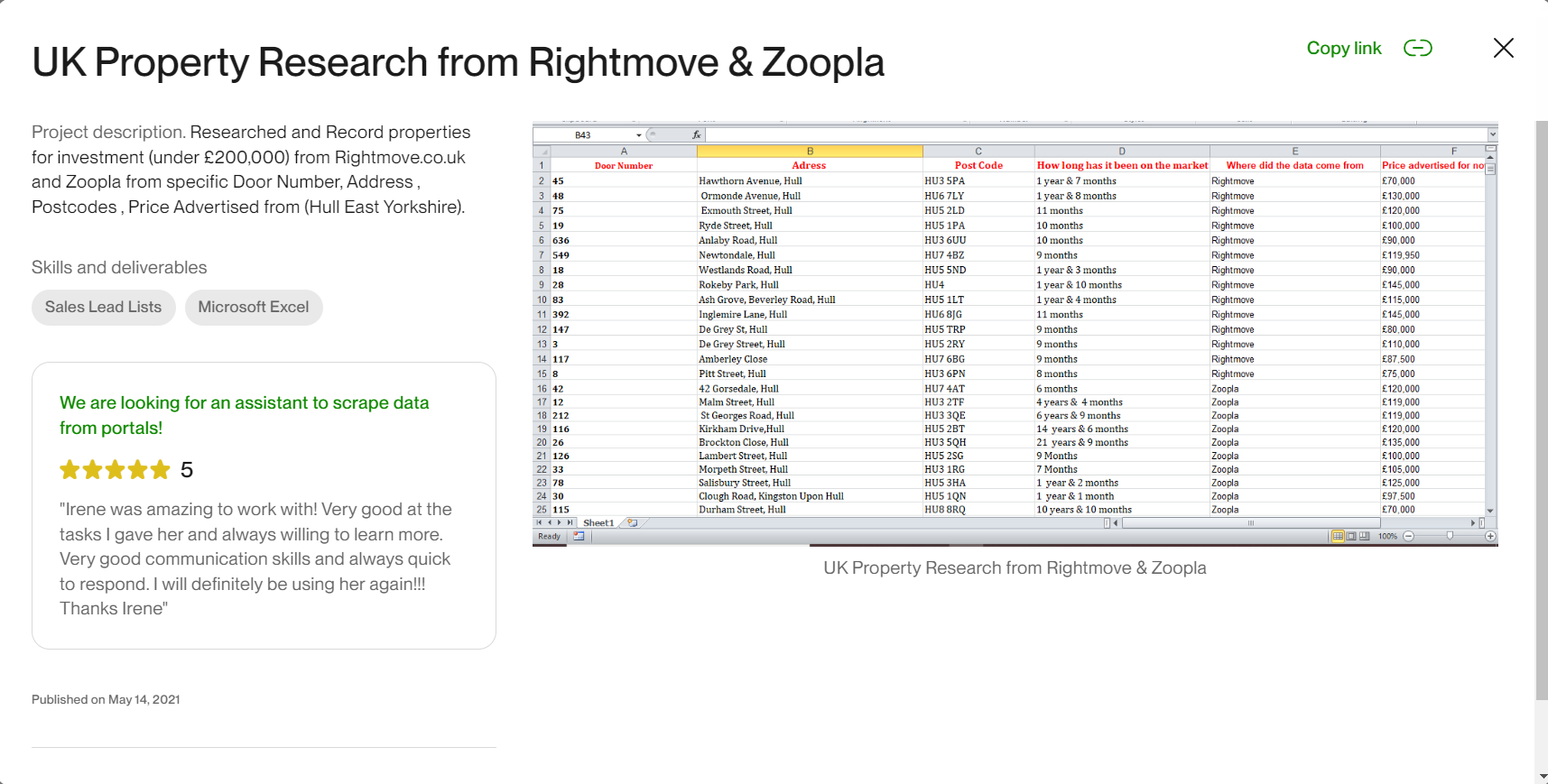Open the scrape data from portals job link
The image size is (1548, 784).
(x=244, y=415)
